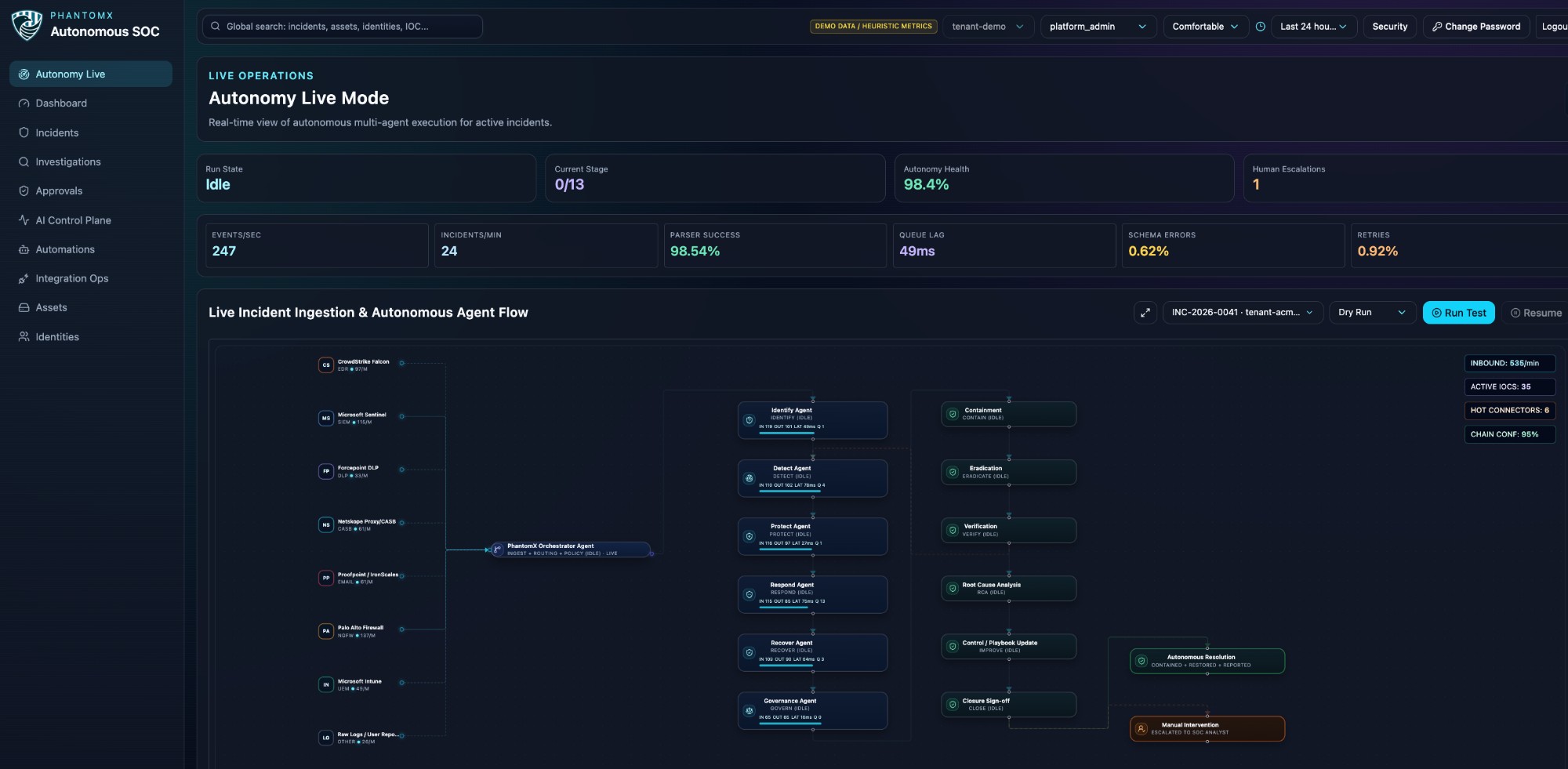Viewport: 1568px width, 769px height.
Task: Expand the agent flow to fullscreen
Action: pos(1145,312)
